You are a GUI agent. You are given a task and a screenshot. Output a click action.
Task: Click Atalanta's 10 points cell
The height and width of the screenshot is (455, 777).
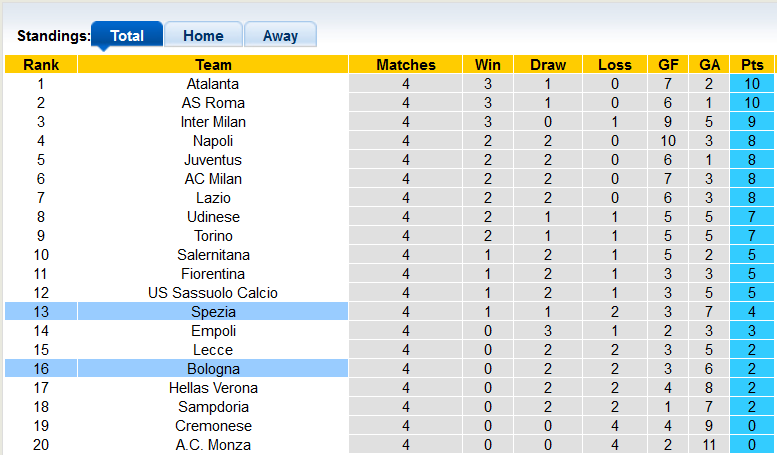[752, 84]
